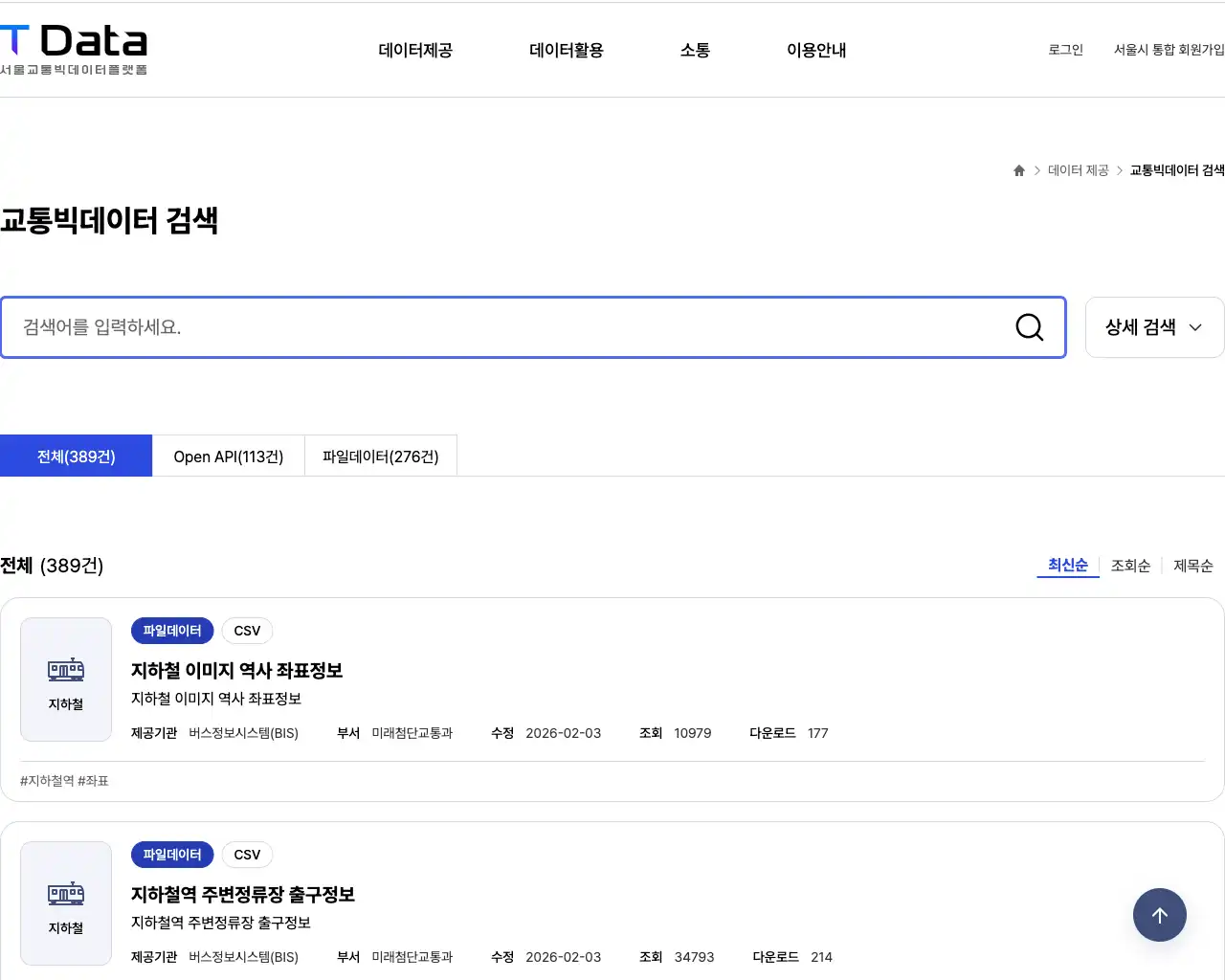
Task: Click the 지하철 icon on the second dataset card
Action: (65, 903)
